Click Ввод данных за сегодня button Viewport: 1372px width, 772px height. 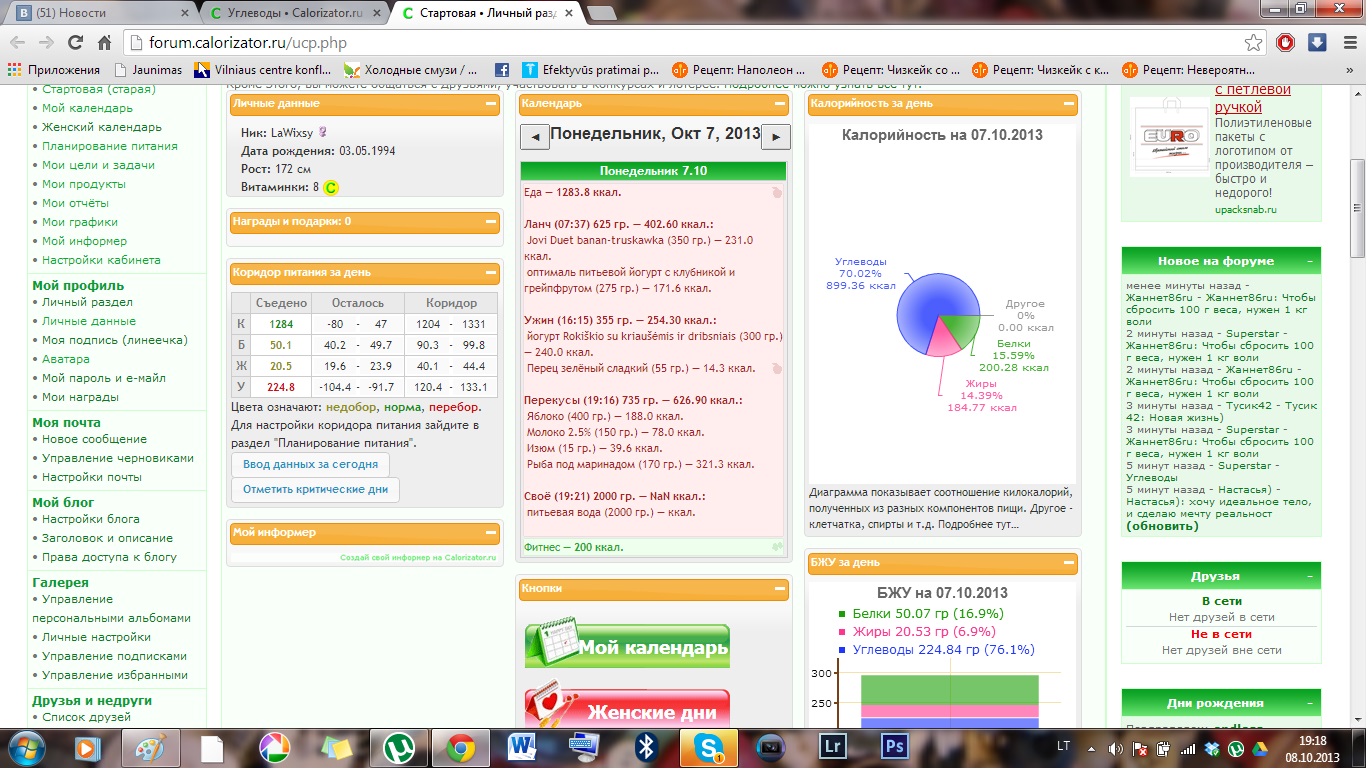click(310, 464)
